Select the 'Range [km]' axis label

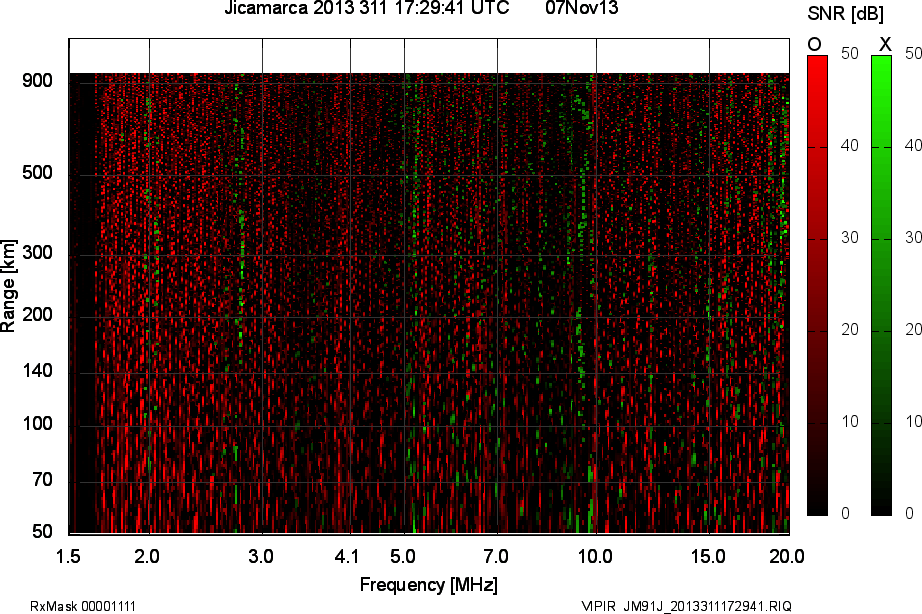pos(9,292)
